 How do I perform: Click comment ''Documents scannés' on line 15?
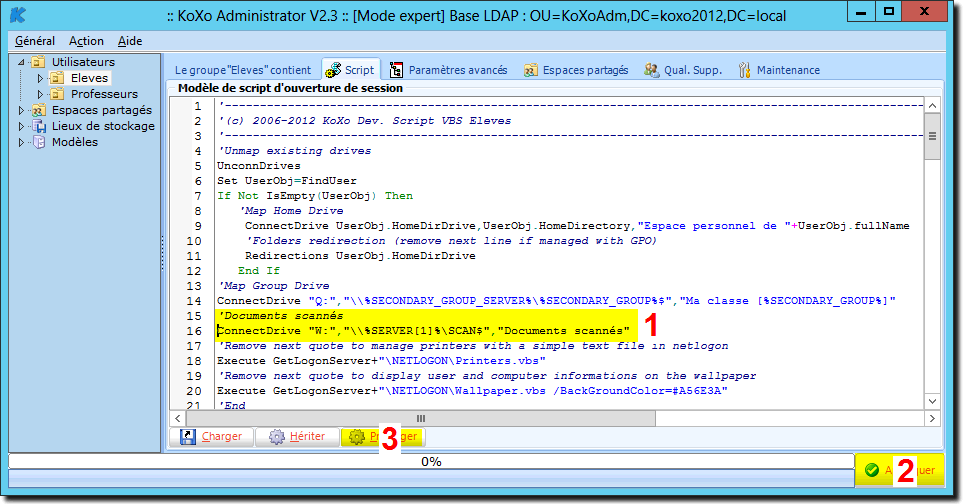coord(280,316)
